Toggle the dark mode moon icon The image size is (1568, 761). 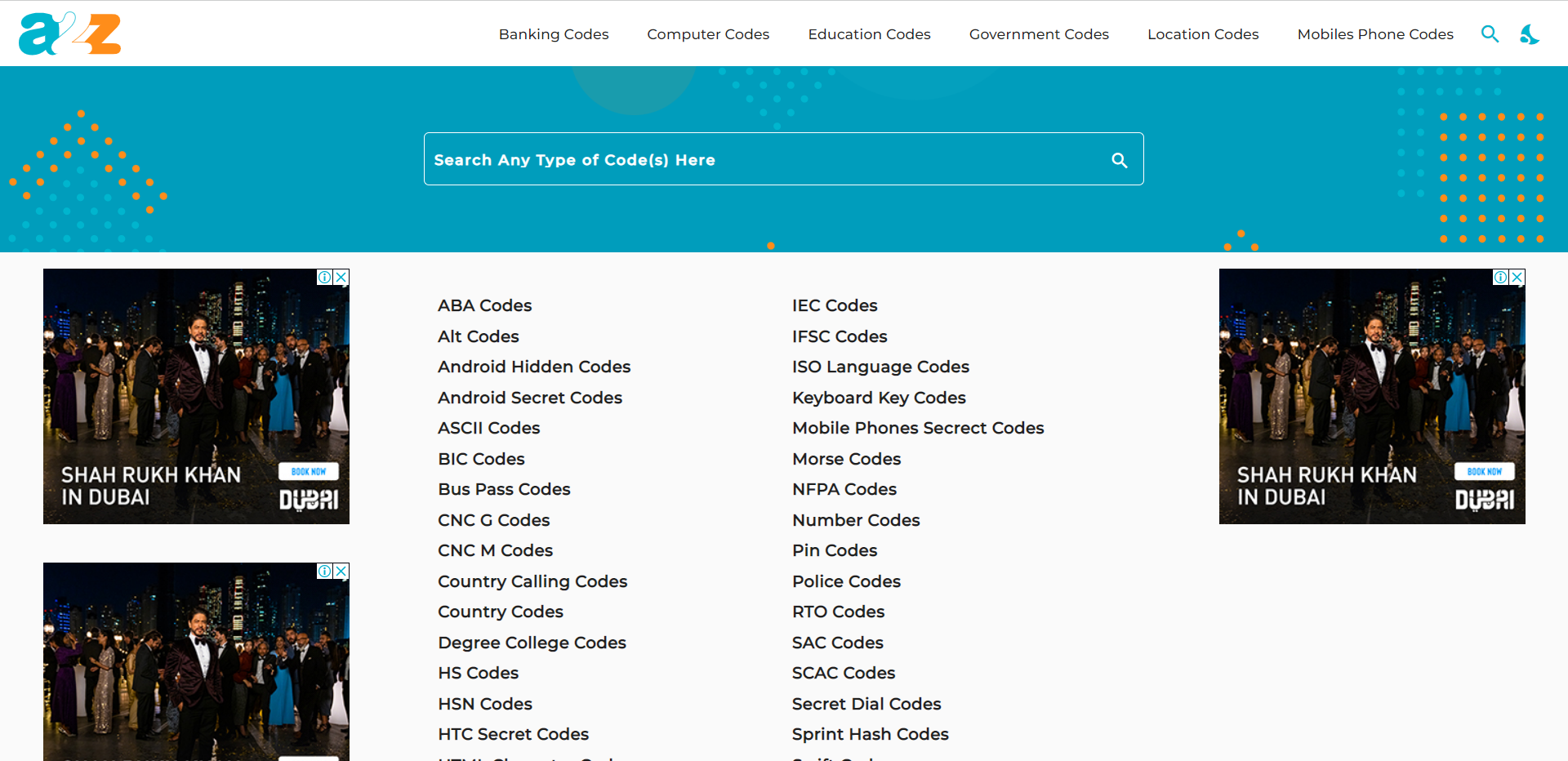click(1529, 34)
